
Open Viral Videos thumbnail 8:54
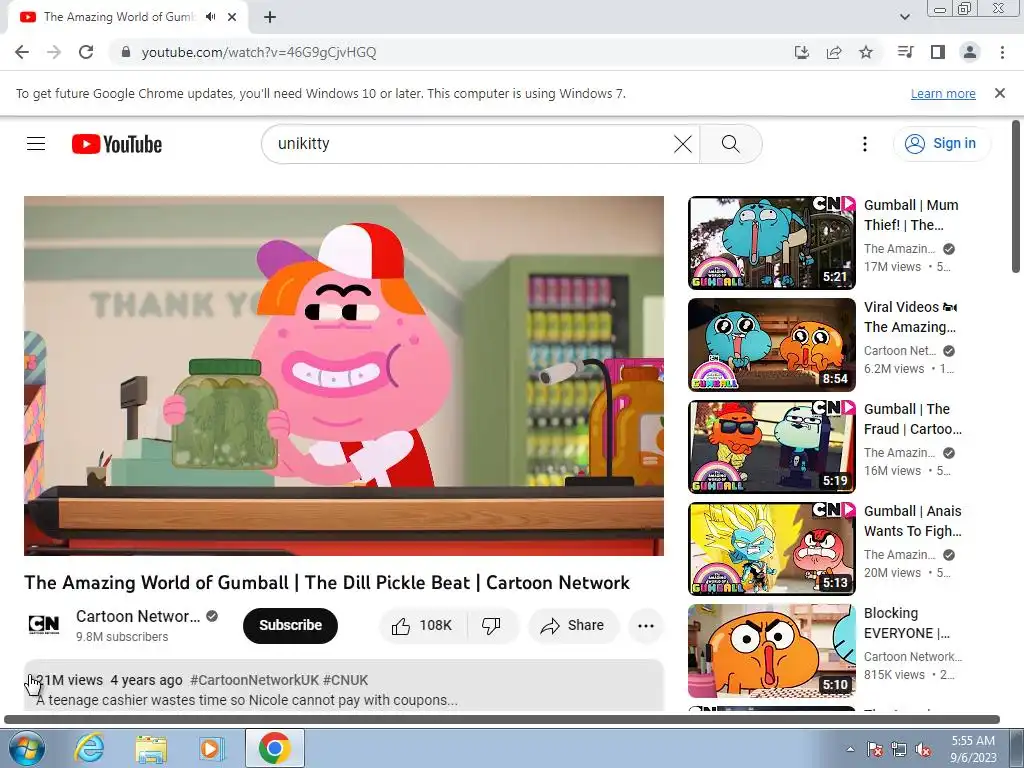point(771,344)
